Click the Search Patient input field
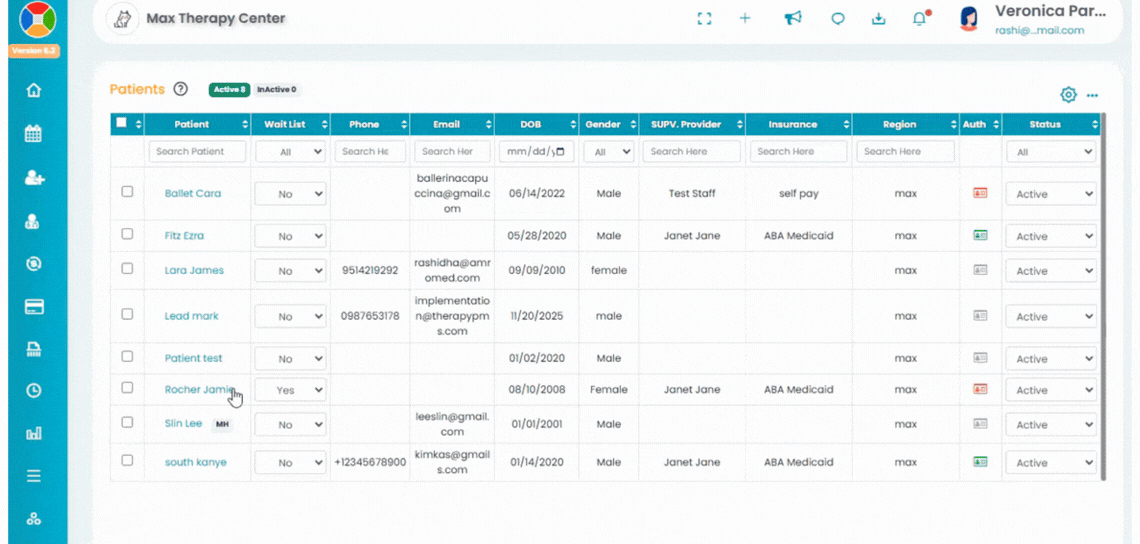This screenshot has width=1140, height=544. click(x=198, y=152)
